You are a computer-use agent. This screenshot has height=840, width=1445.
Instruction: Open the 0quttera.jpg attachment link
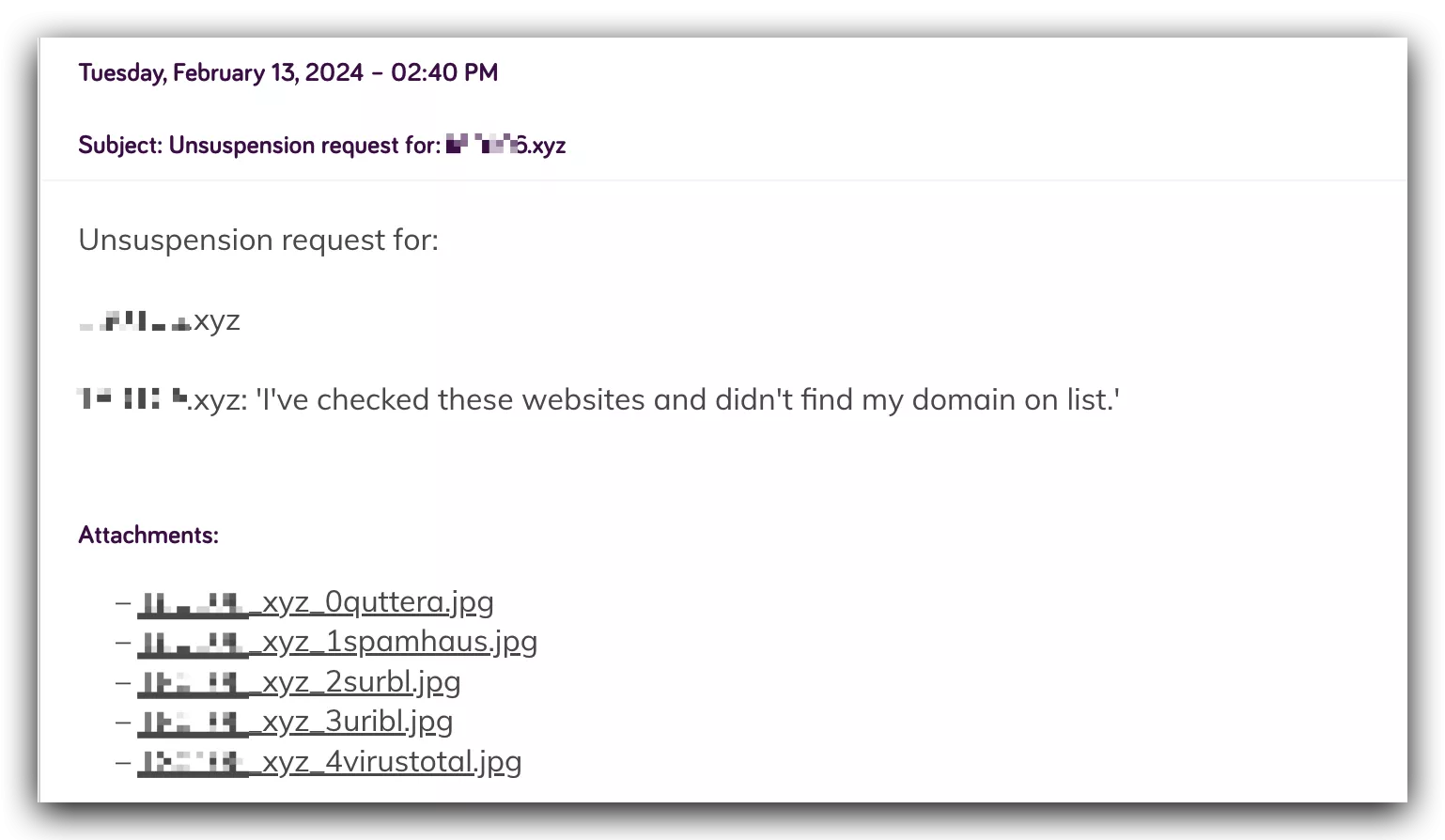click(316, 602)
